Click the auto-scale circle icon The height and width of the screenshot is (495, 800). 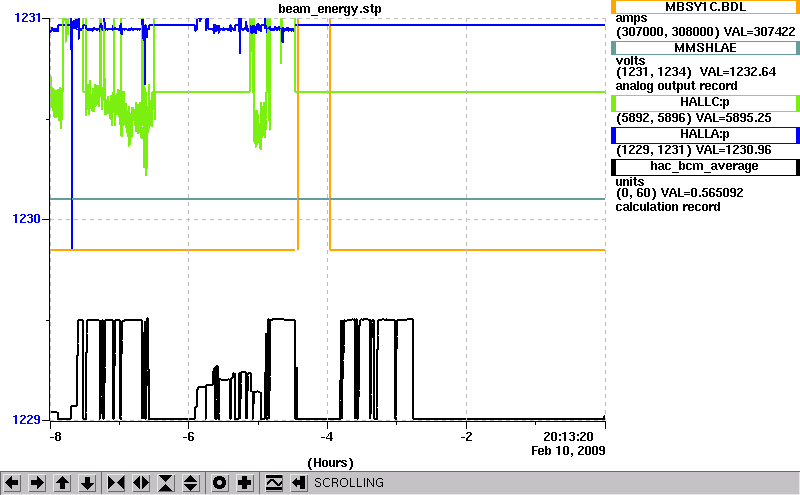(x=220, y=483)
